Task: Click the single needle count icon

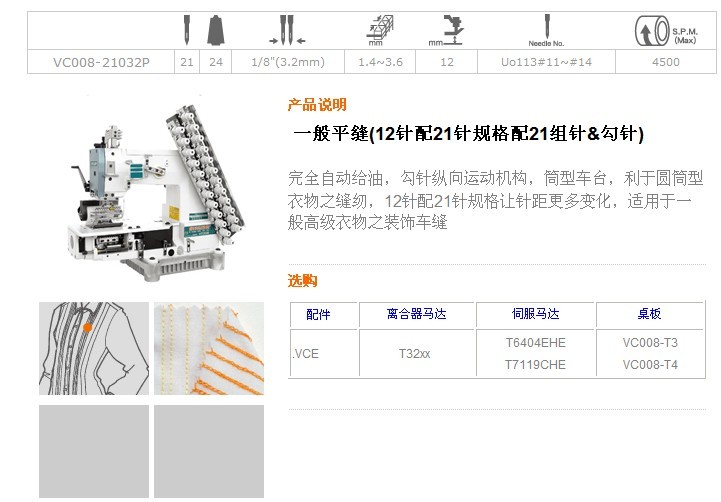Action: click(x=187, y=30)
